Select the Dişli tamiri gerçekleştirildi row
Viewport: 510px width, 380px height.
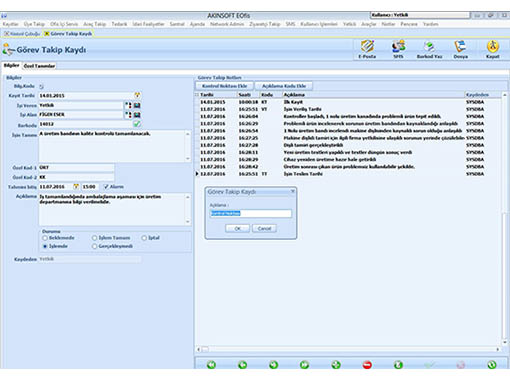(x=348, y=145)
